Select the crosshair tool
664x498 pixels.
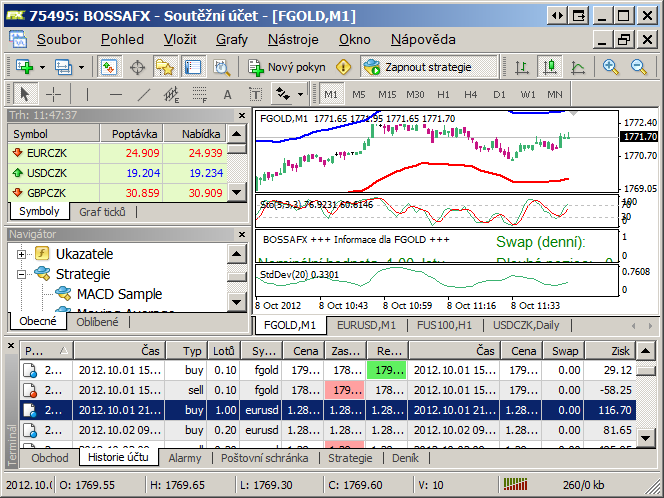coord(53,94)
